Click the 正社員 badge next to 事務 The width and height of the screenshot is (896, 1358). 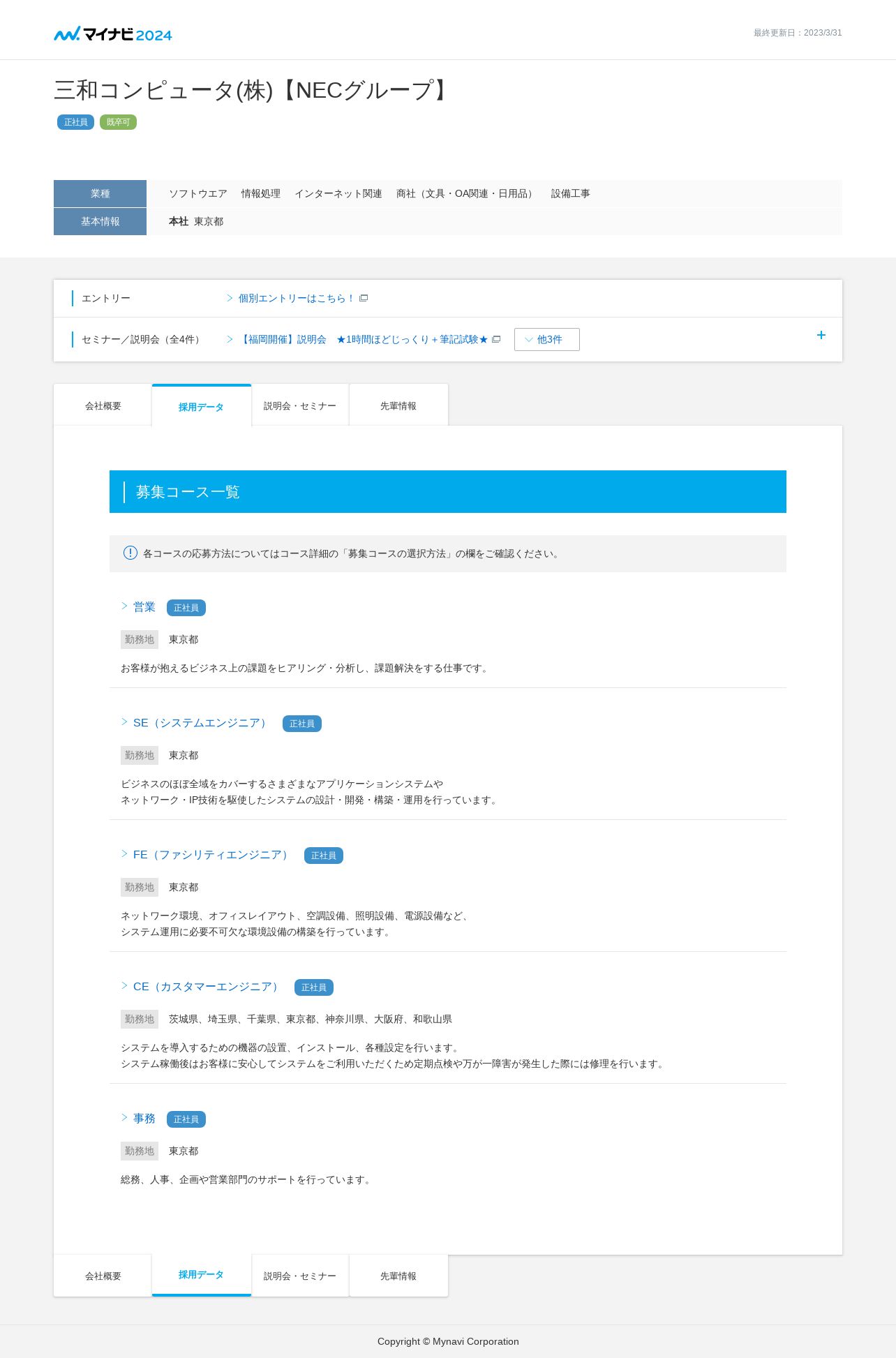186,1119
